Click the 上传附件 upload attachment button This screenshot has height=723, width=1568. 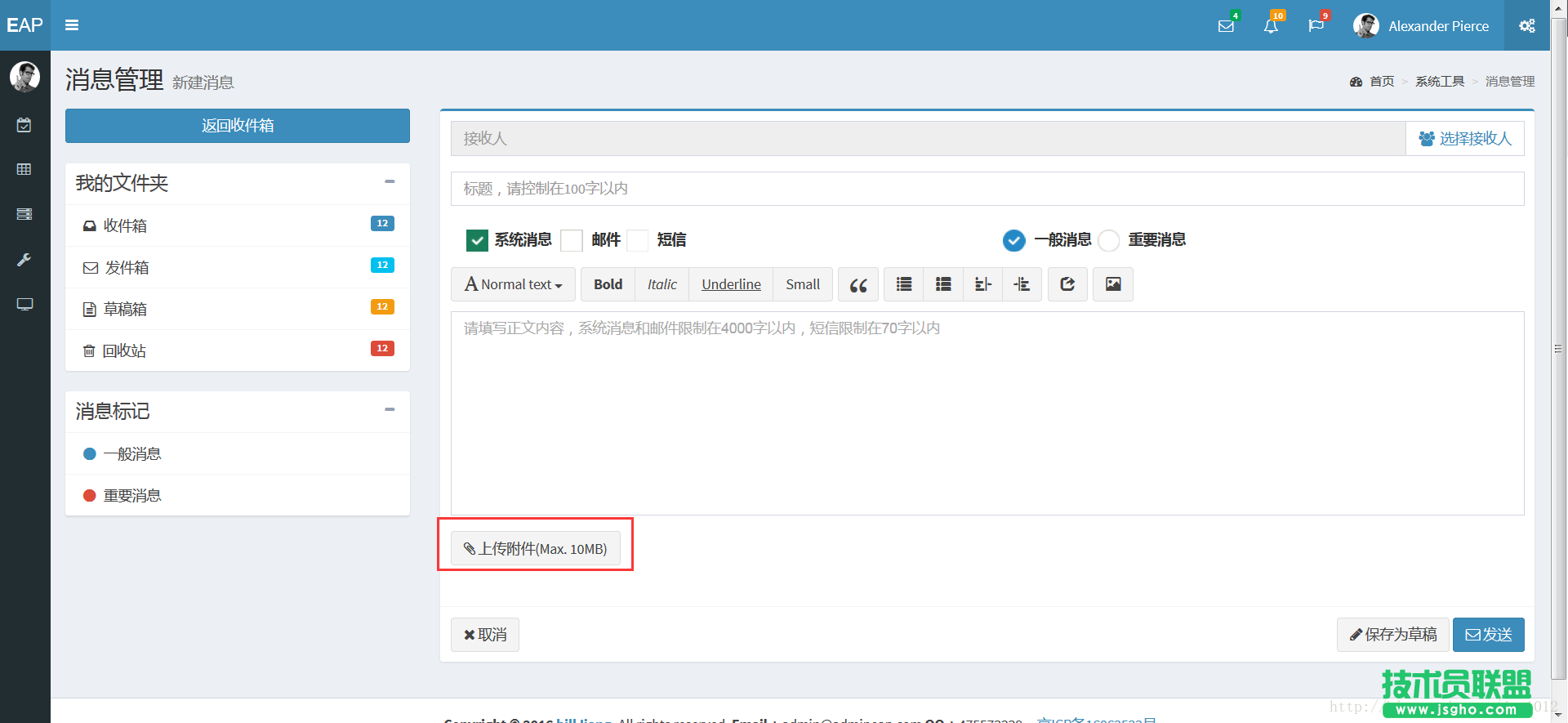[535, 549]
